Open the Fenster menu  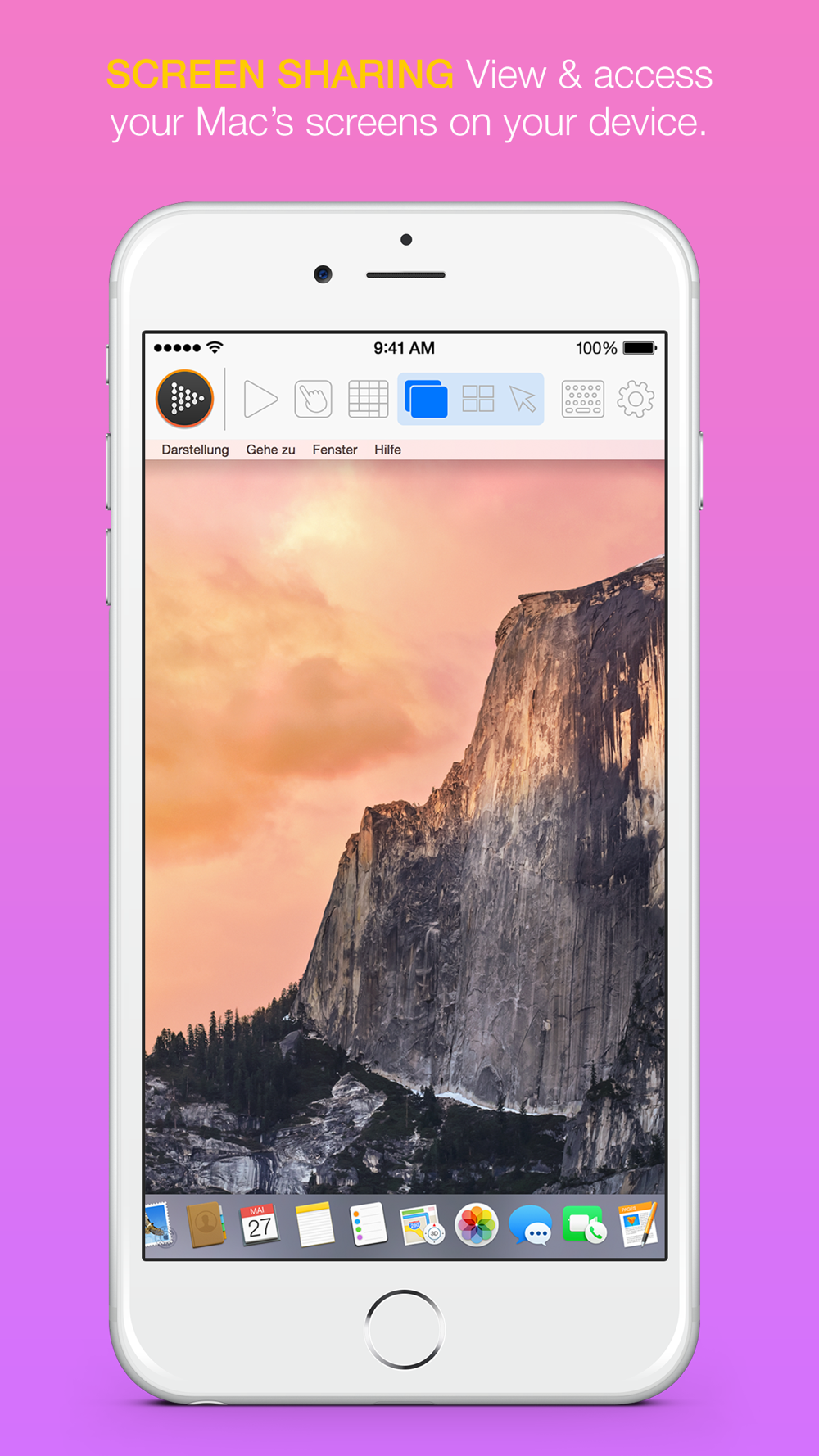[335, 450]
